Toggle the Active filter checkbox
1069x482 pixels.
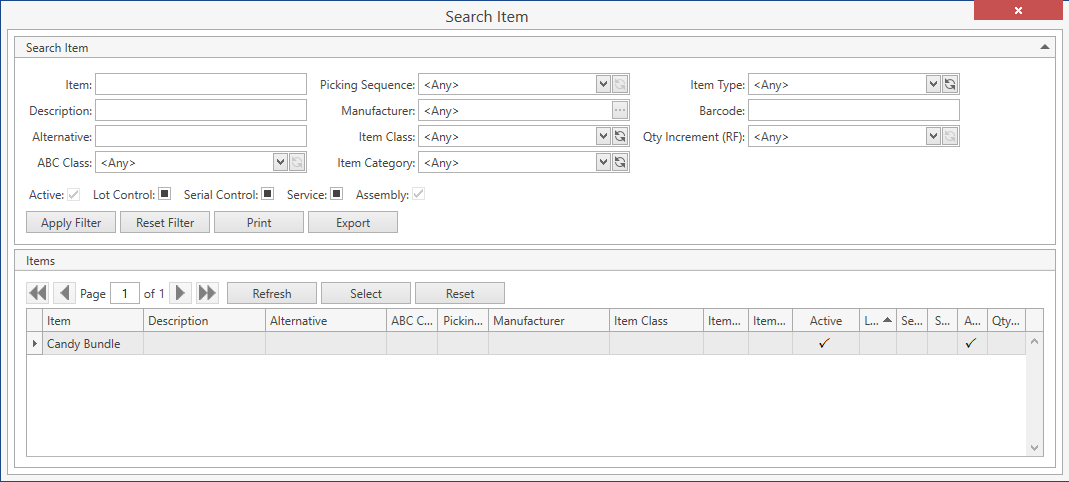74,194
